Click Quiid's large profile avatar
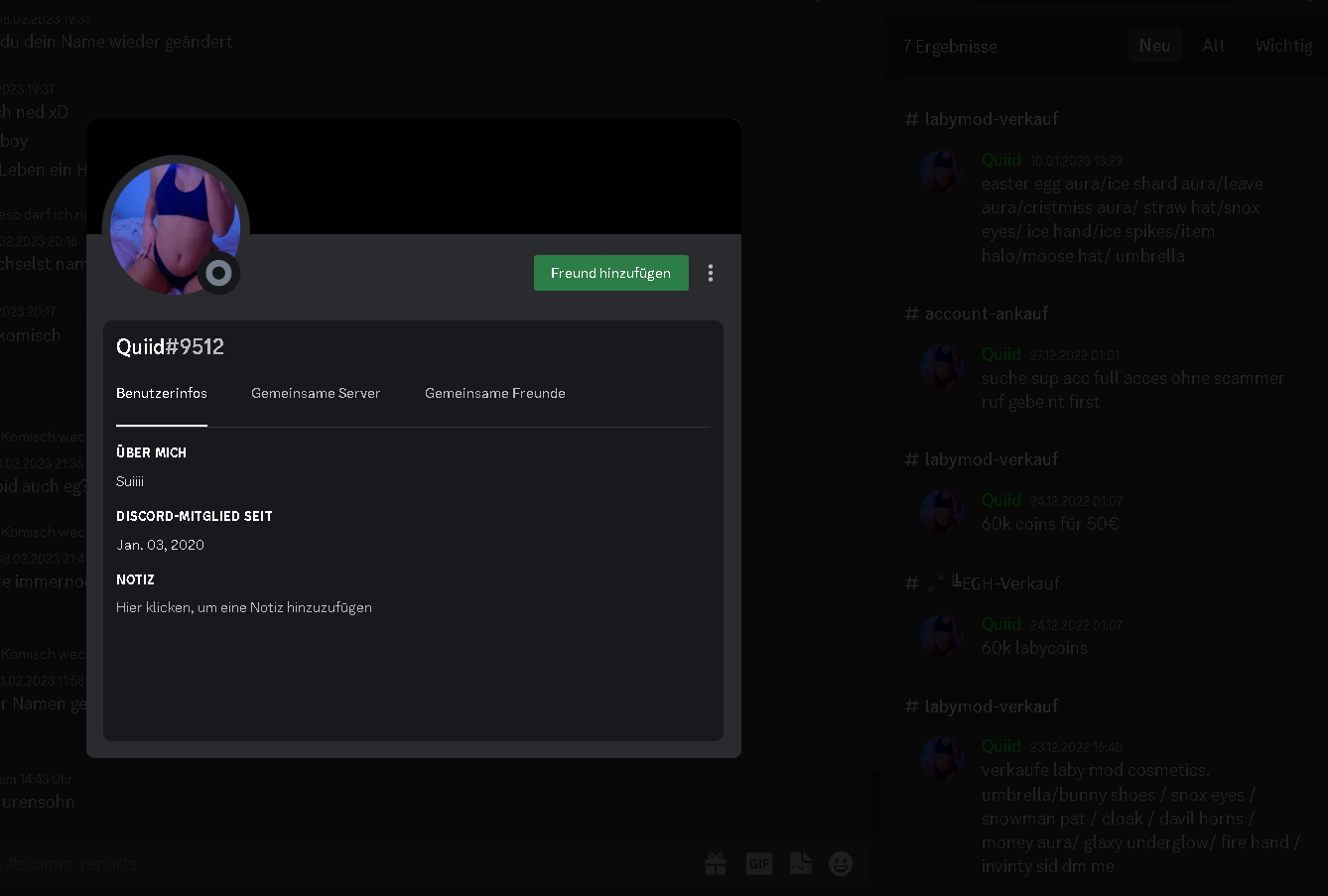Screen dimensions: 1328x896 click(x=175, y=229)
